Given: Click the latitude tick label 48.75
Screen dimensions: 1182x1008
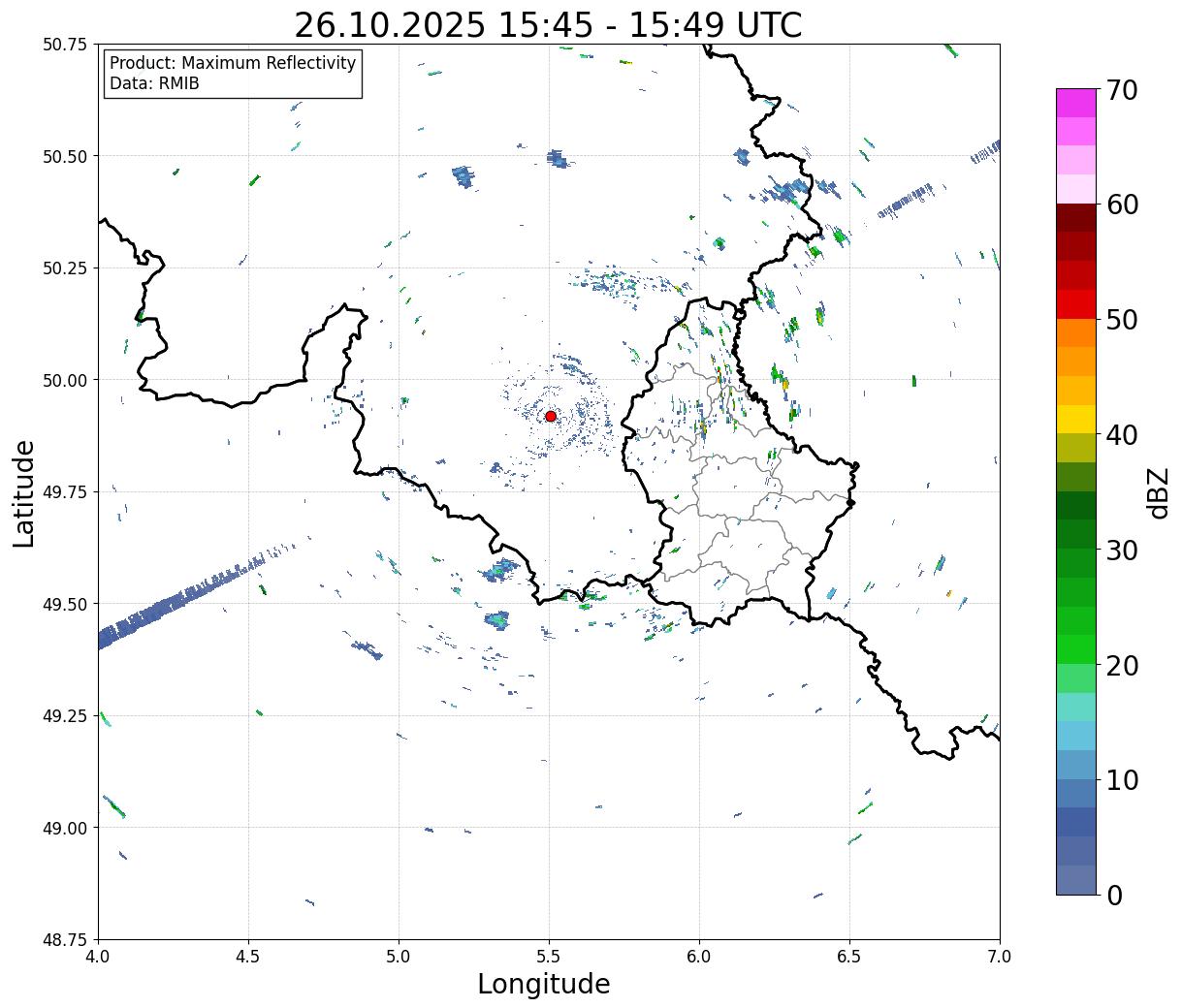Looking at the screenshot, I should 65,940.
